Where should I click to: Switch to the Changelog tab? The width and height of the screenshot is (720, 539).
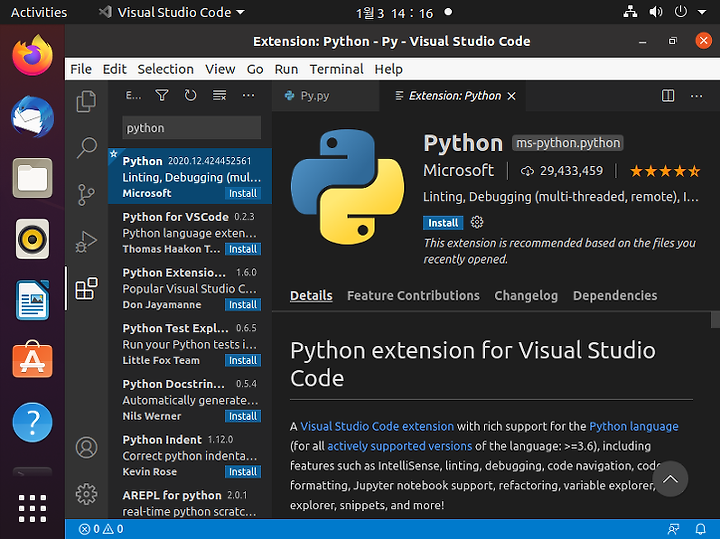526,296
